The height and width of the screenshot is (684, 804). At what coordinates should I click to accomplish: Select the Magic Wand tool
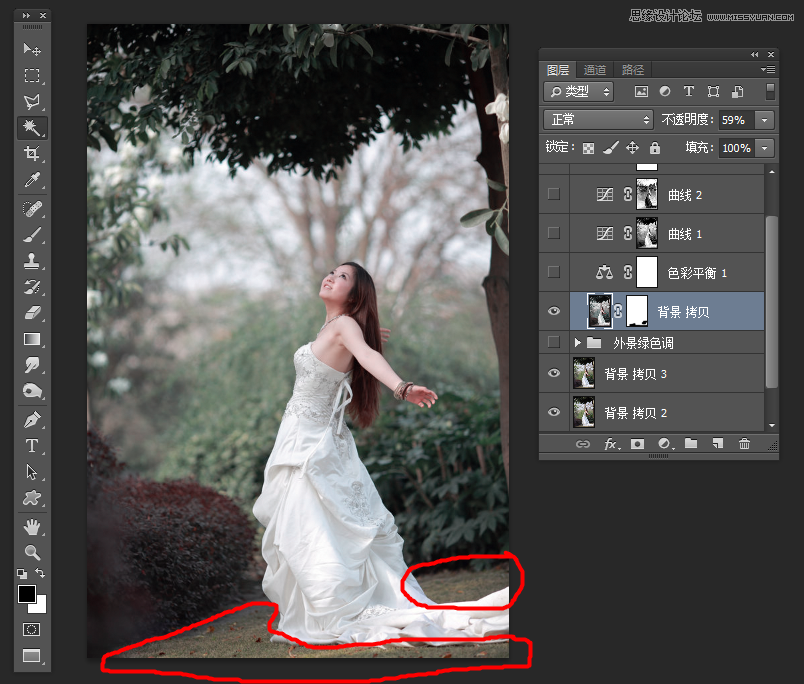tap(31, 128)
